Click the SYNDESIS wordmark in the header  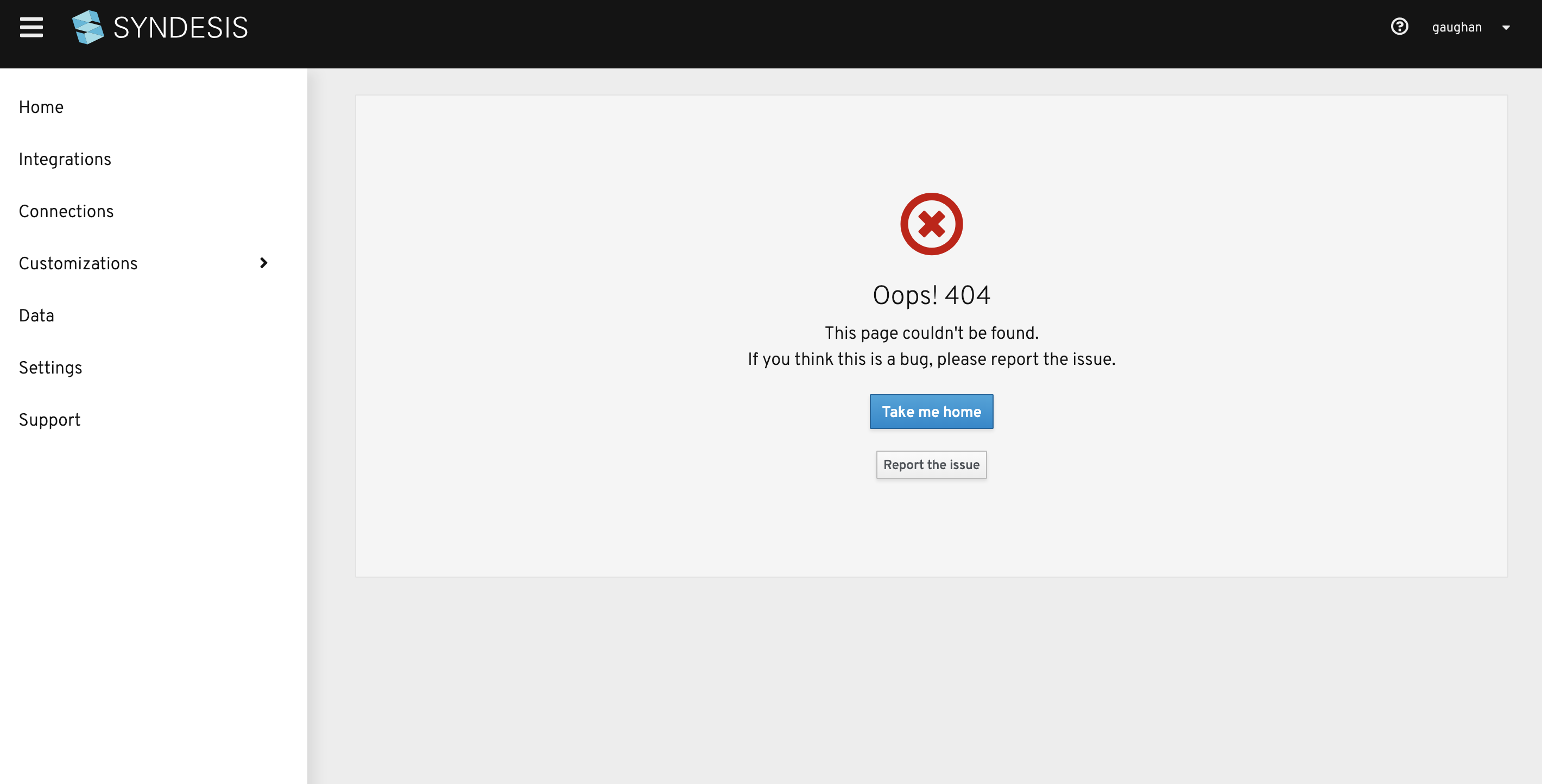[180, 27]
